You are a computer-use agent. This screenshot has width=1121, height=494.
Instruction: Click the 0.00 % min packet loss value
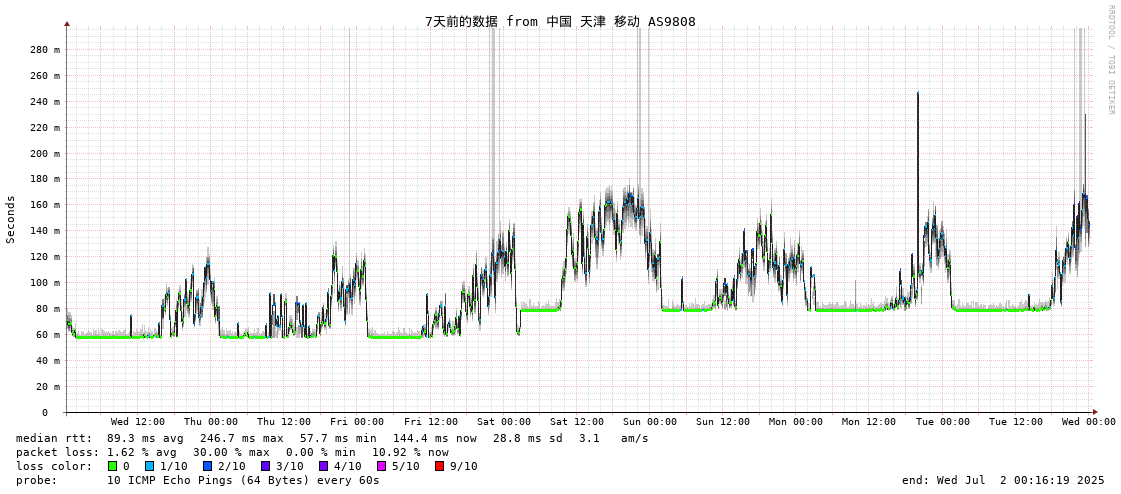(324, 453)
